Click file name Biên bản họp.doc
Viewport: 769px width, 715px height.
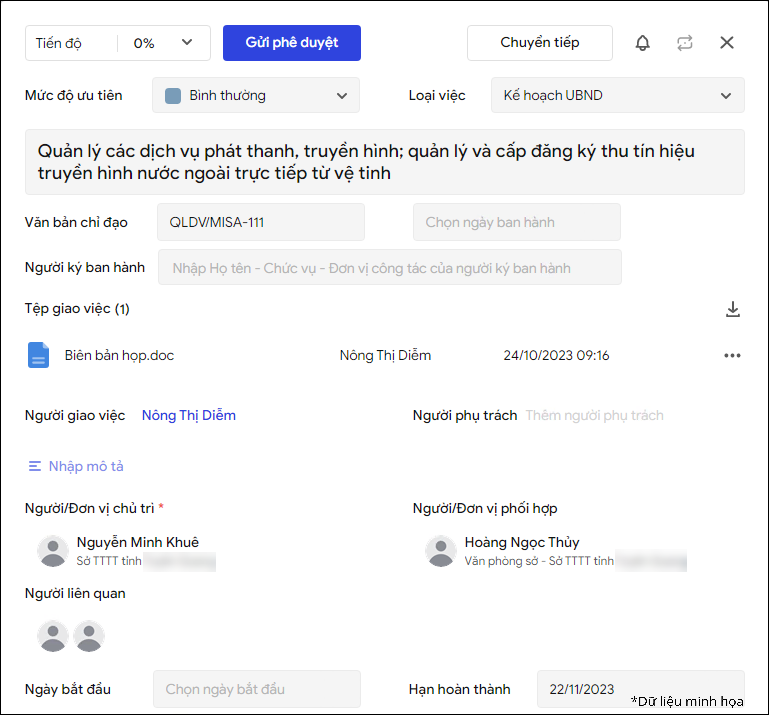click(x=119, y=355)
